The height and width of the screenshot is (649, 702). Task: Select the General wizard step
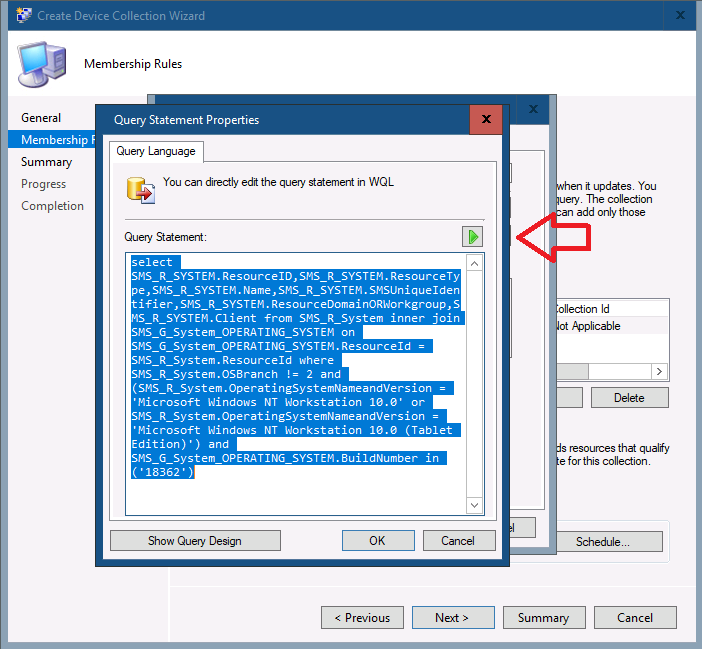point(41,118)
